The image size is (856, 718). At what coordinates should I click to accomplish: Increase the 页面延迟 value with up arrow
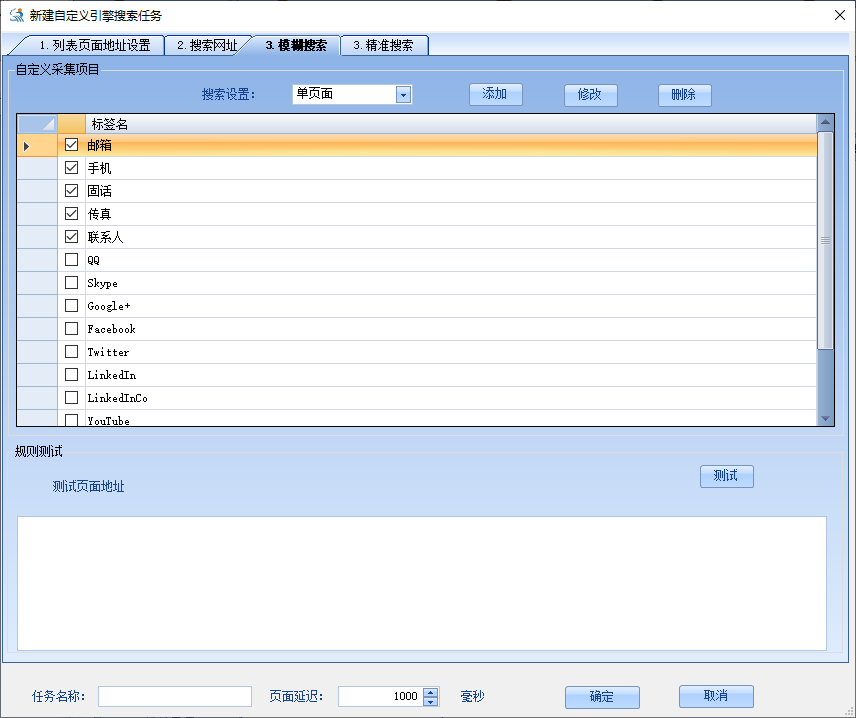(x=431, y=692)
